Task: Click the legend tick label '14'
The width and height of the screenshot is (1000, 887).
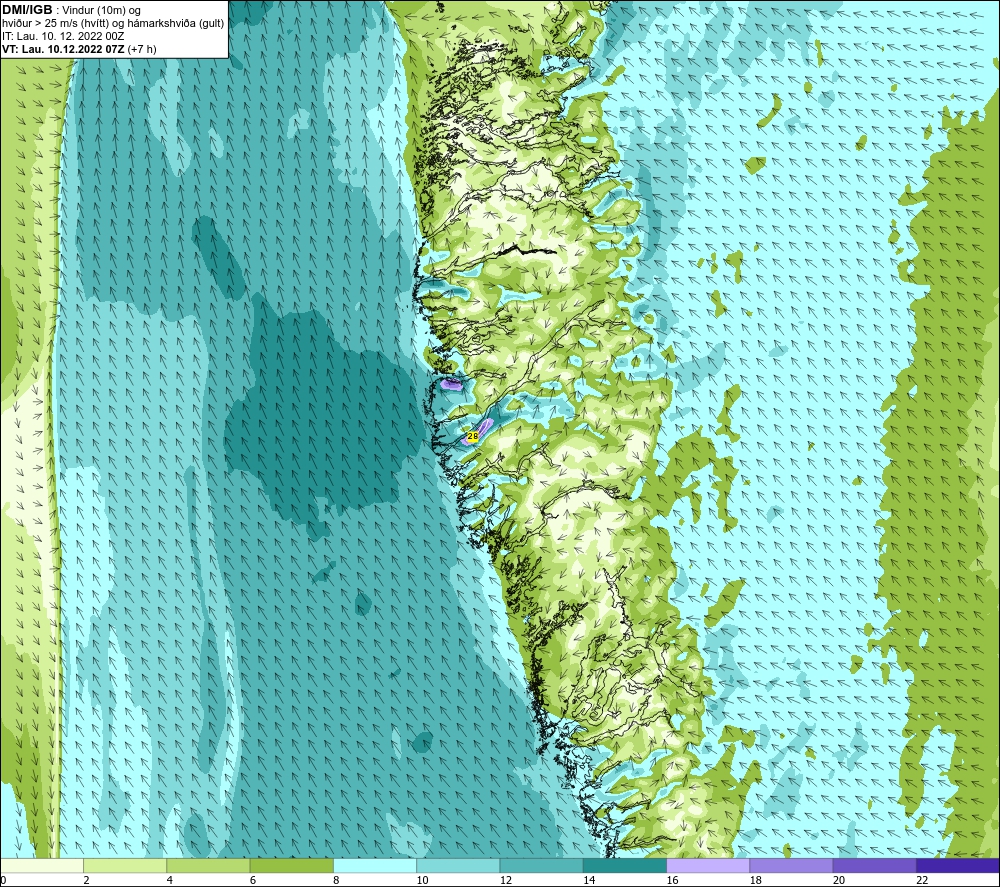Action: 589,880
